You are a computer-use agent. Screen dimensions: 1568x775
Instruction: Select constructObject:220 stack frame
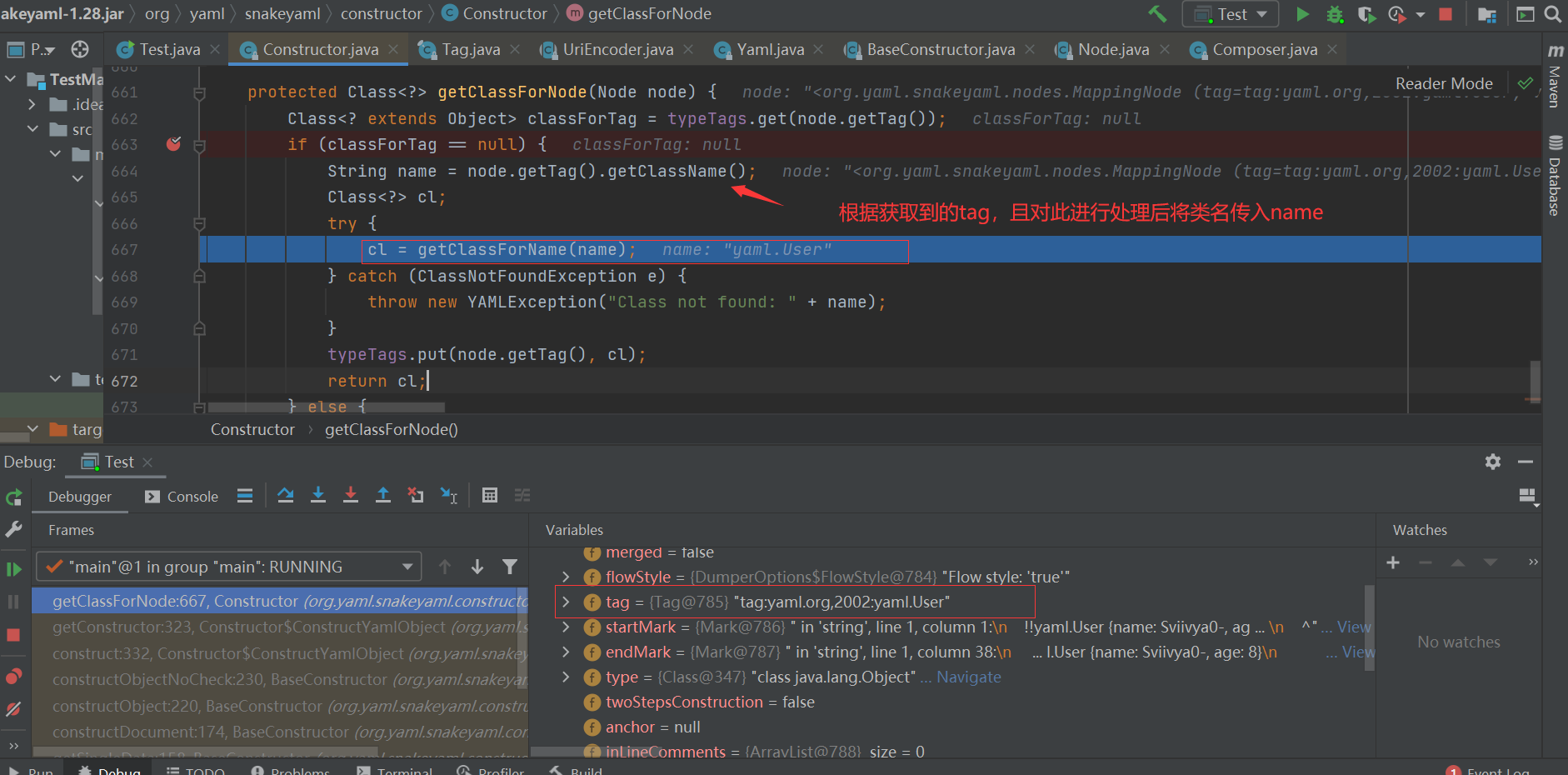pos(280,706)
